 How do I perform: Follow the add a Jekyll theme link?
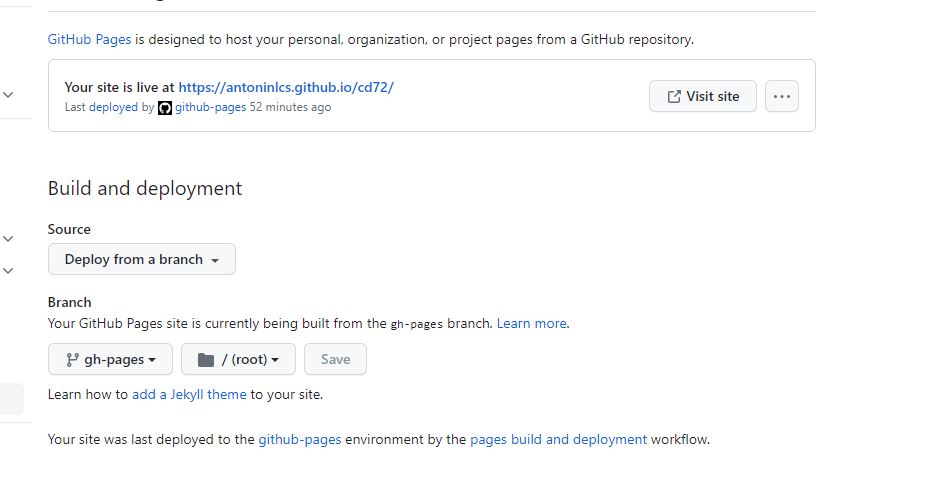pos(189,394)
